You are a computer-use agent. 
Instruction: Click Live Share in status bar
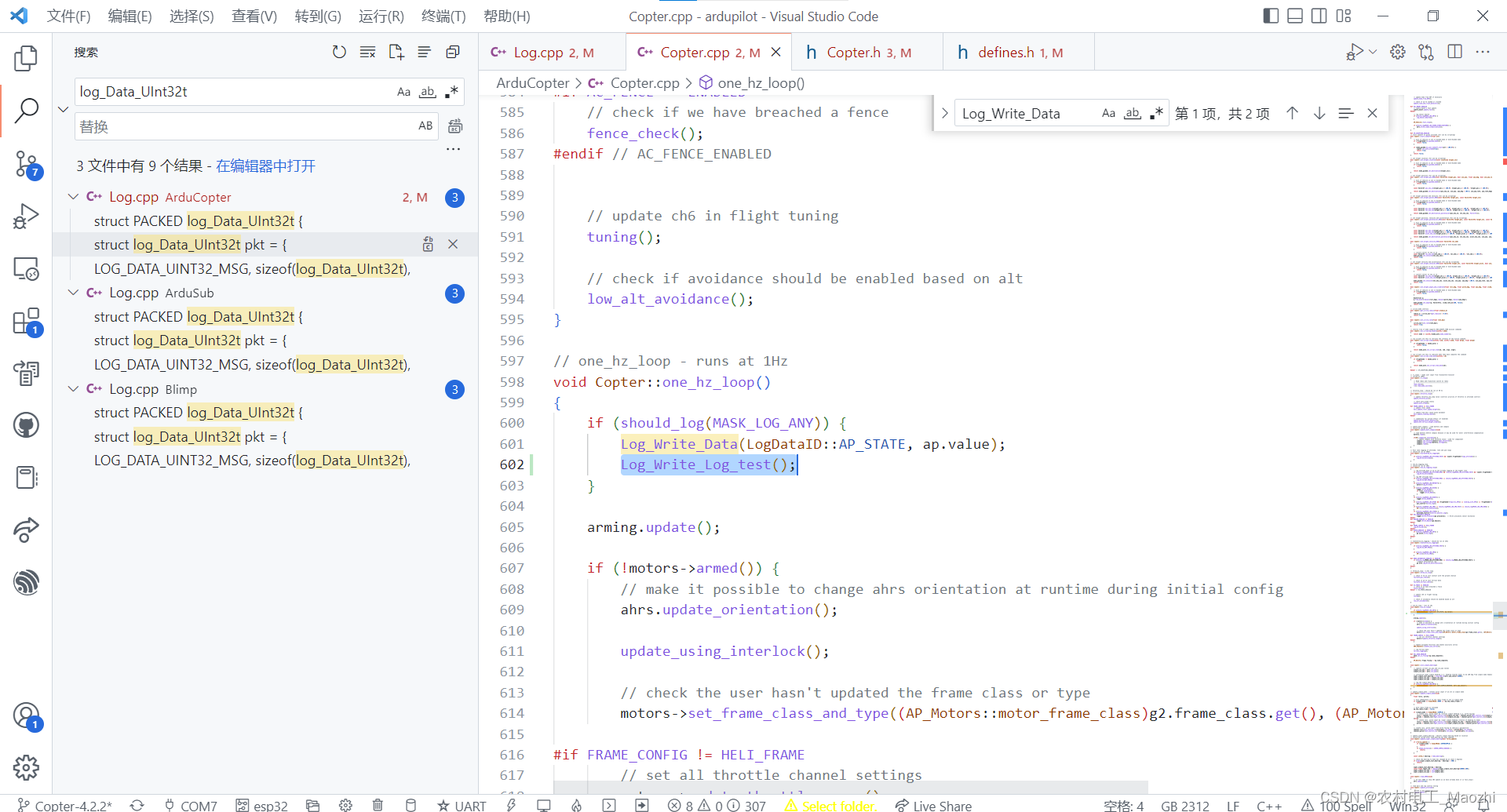point(934,806)
